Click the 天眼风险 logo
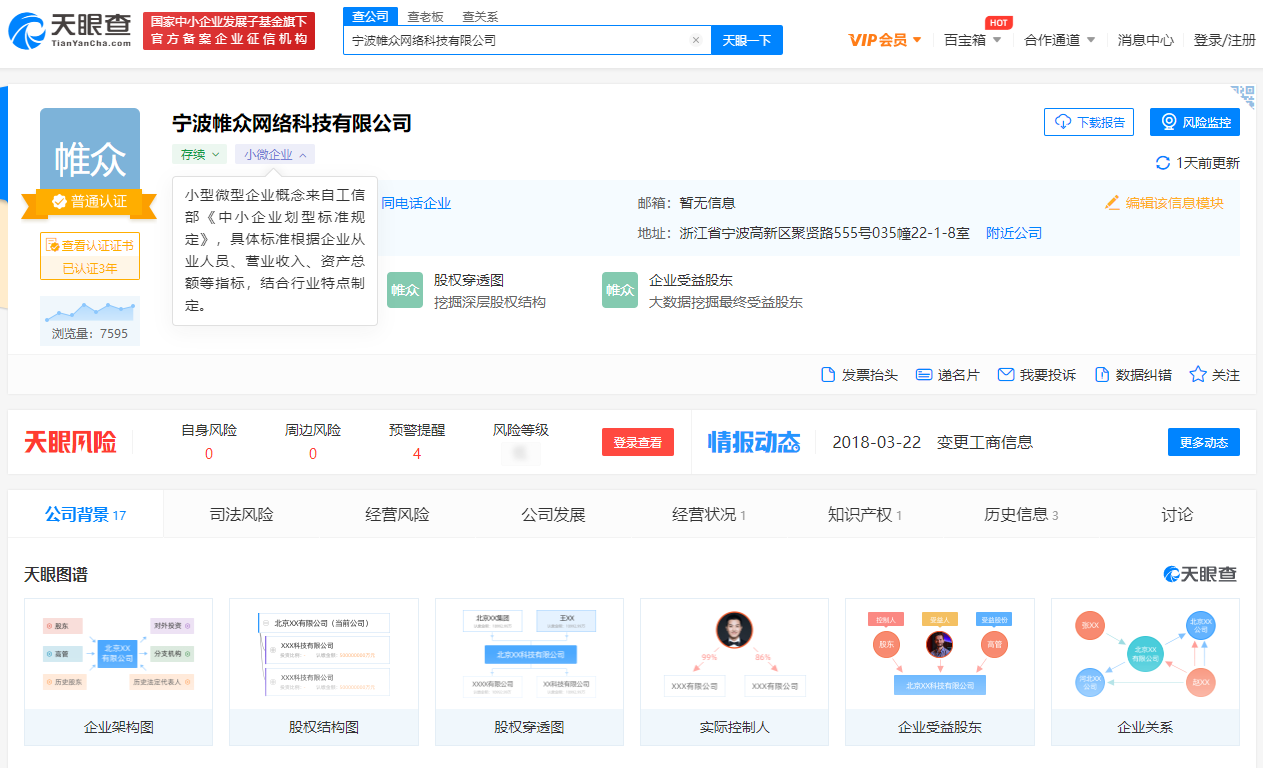 point(70,441)
